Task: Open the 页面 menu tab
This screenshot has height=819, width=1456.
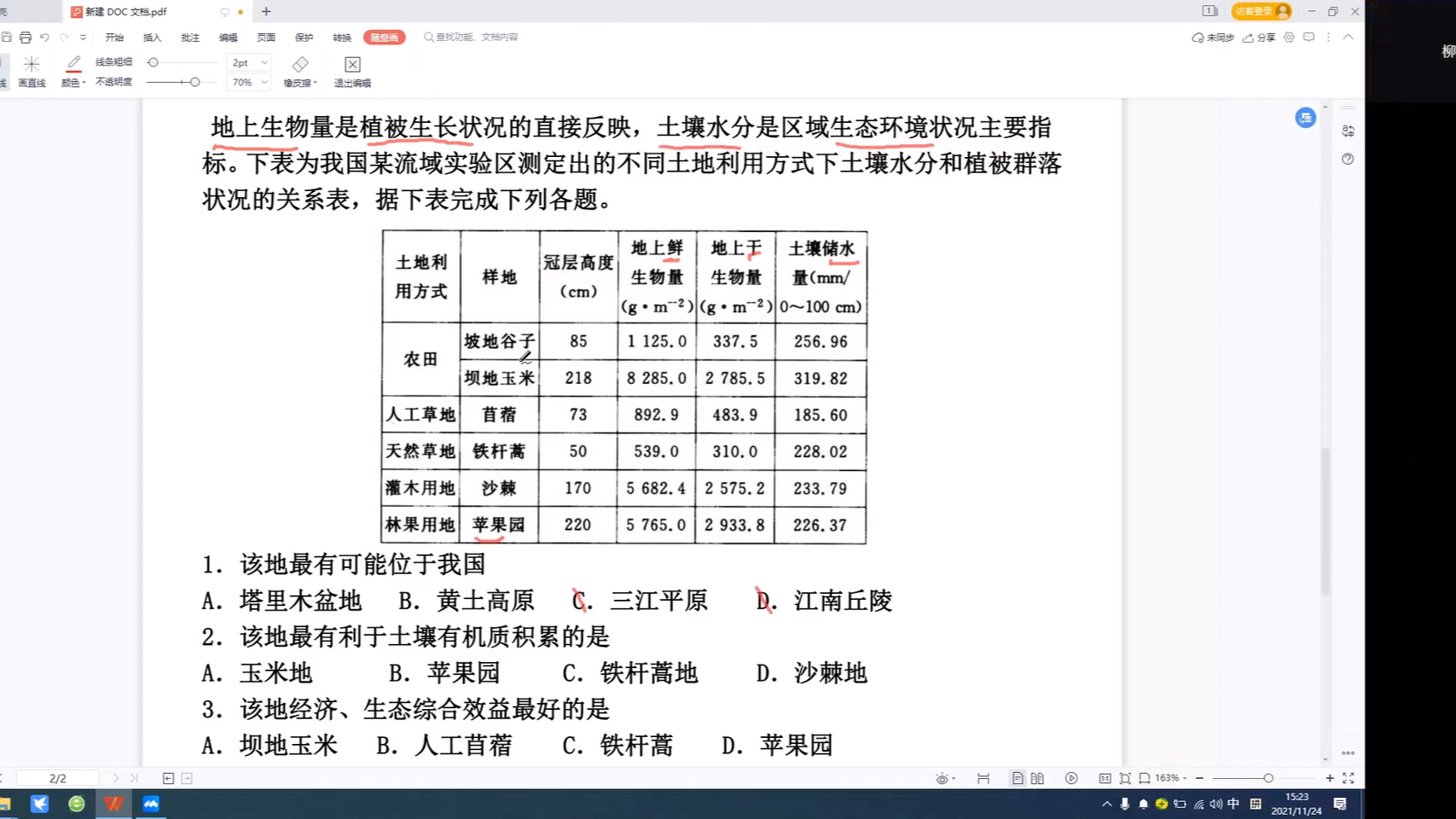Action: [266, 38]
